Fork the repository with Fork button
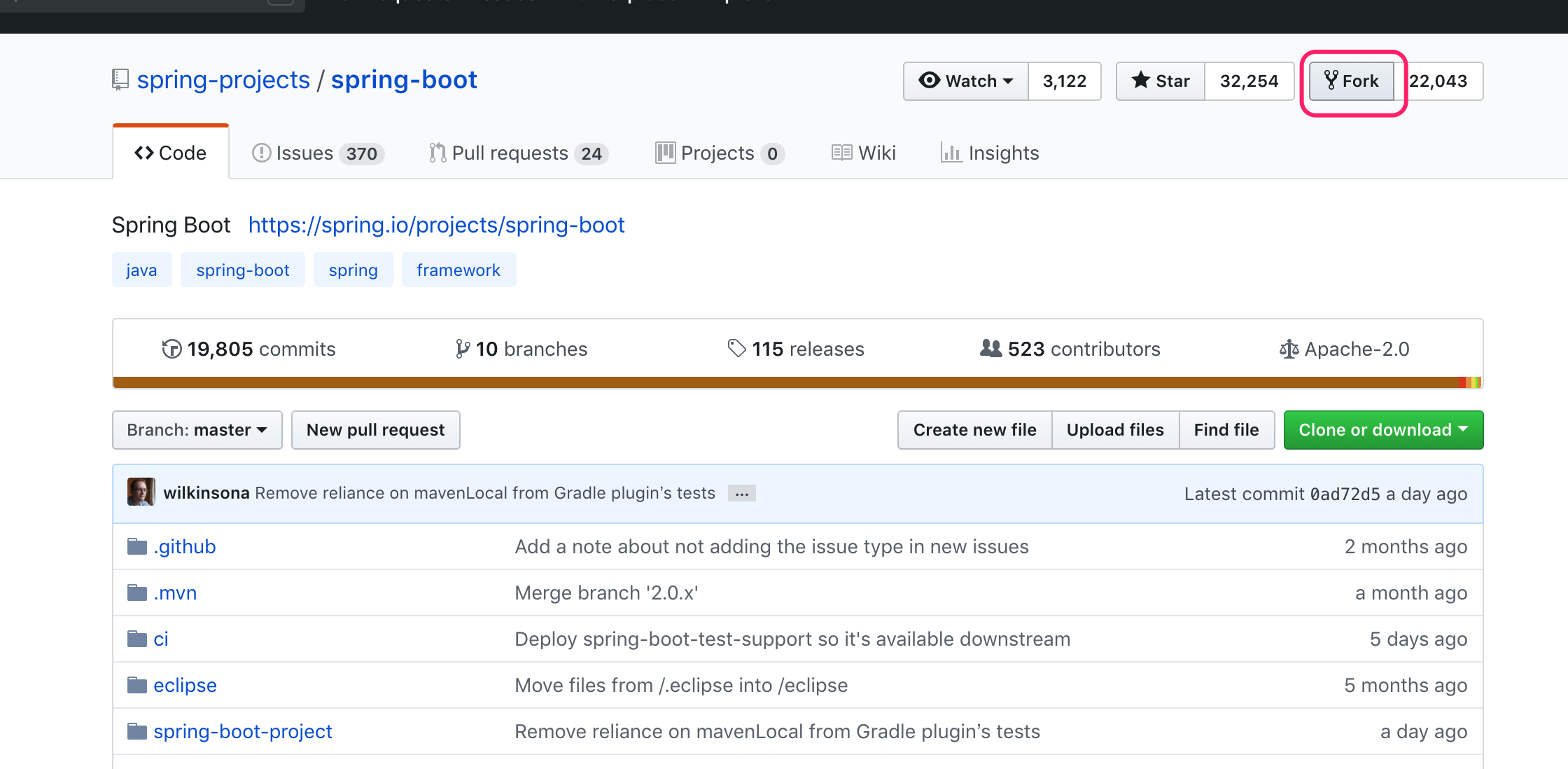Image resolution: width=1568 pixels, height=769 pixels. (1352, 81)
